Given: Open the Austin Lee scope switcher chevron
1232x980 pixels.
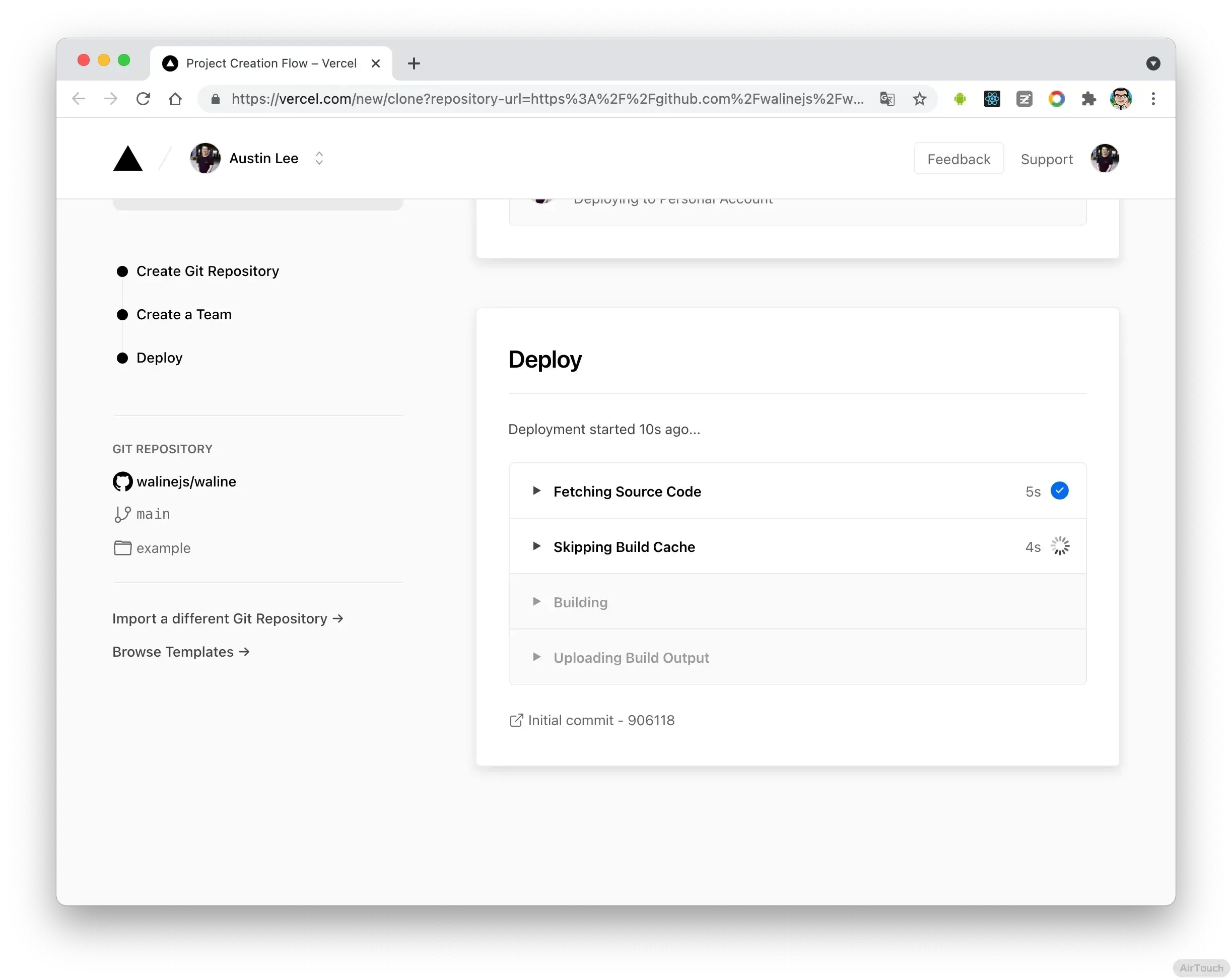Looking at the screenshot, I should click(x=319, y=158).
